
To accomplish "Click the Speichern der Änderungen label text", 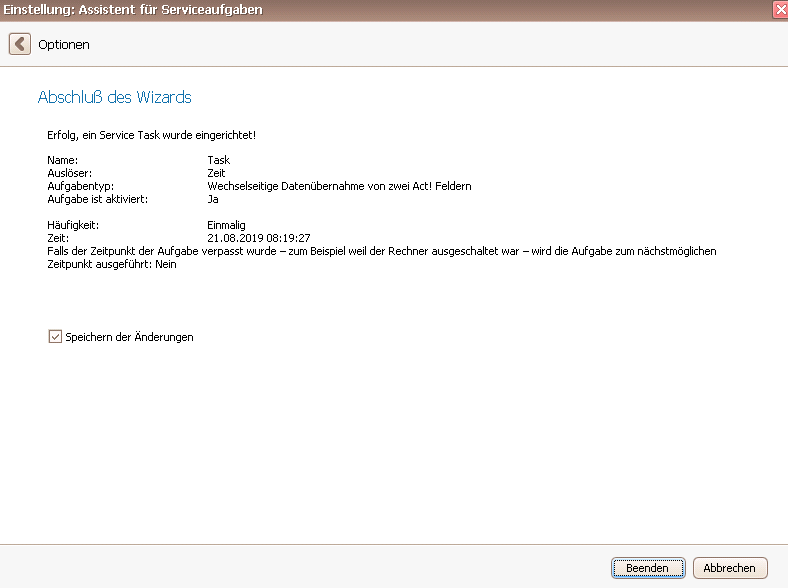I will pyautogui.click(x=129, y=337).
